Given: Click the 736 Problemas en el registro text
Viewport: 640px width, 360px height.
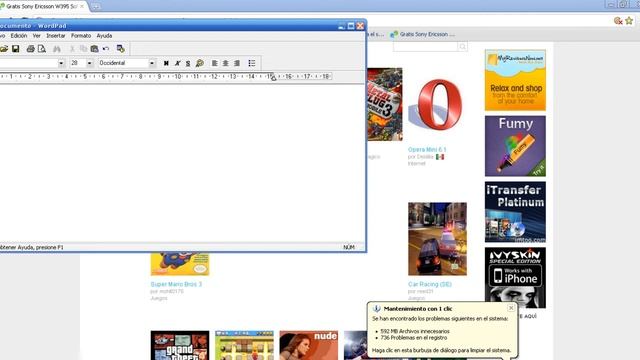Looking at the screenshot, I should coord(413,338).
